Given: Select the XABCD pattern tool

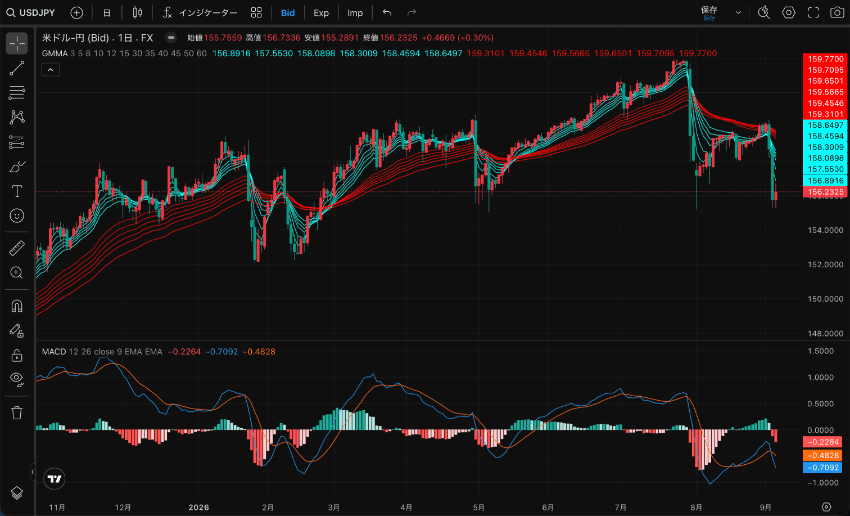Looking at the screenshot, I should [17, 117].
